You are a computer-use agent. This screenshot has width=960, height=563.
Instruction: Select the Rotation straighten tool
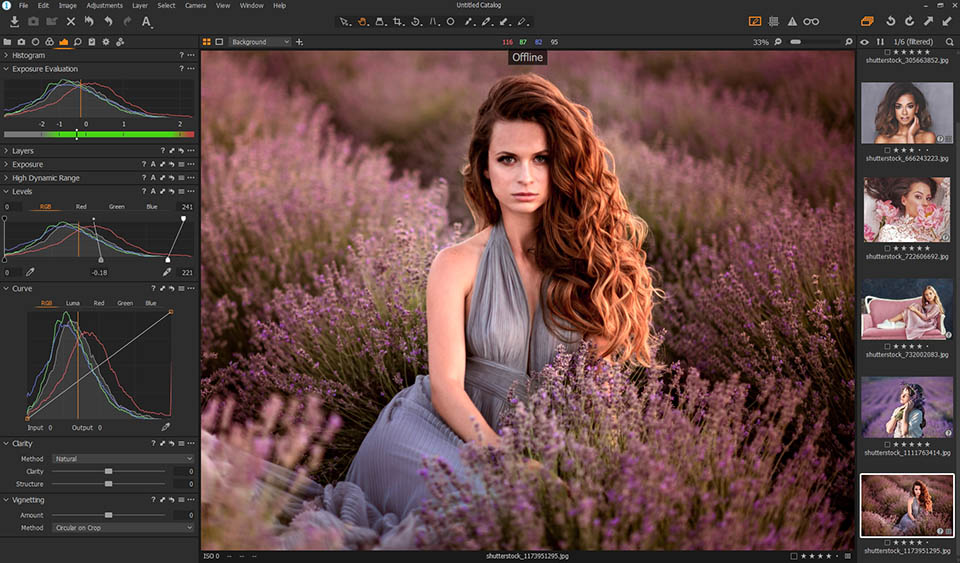tap(416, 21)
